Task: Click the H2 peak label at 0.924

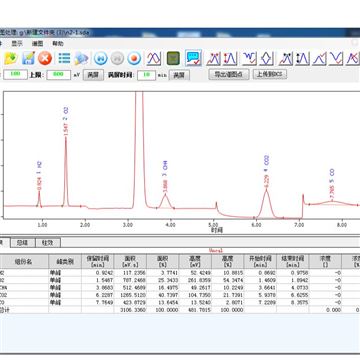Action: click(x=39, y=176)
